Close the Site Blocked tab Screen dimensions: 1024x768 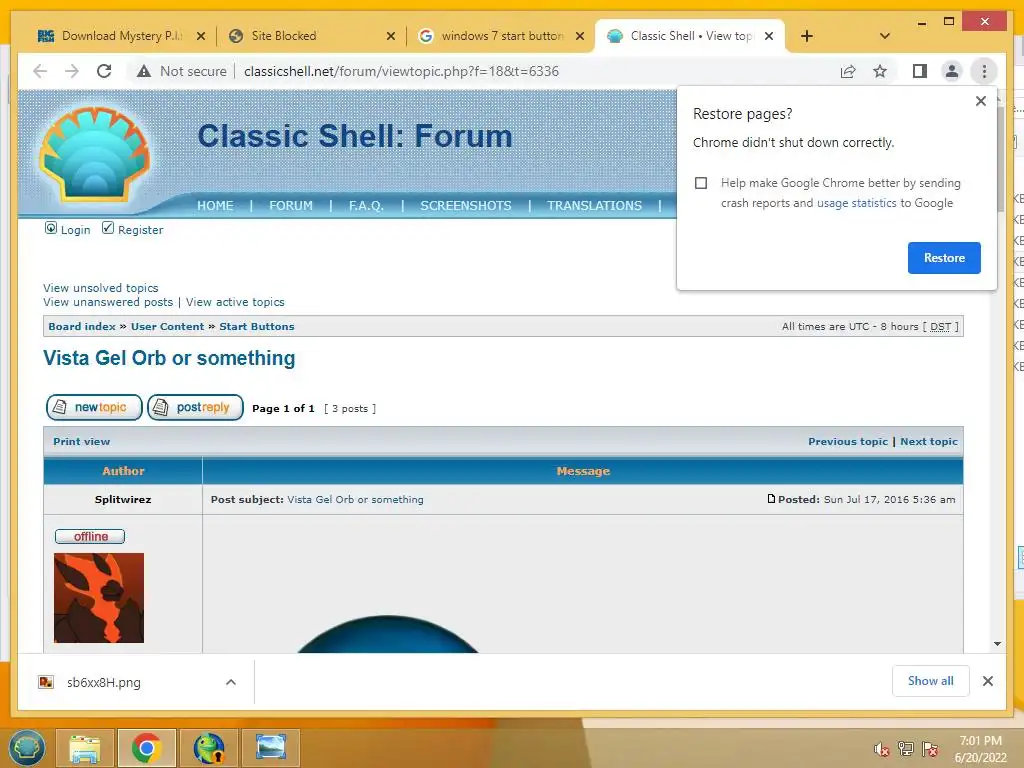click(x=391, y=36)
